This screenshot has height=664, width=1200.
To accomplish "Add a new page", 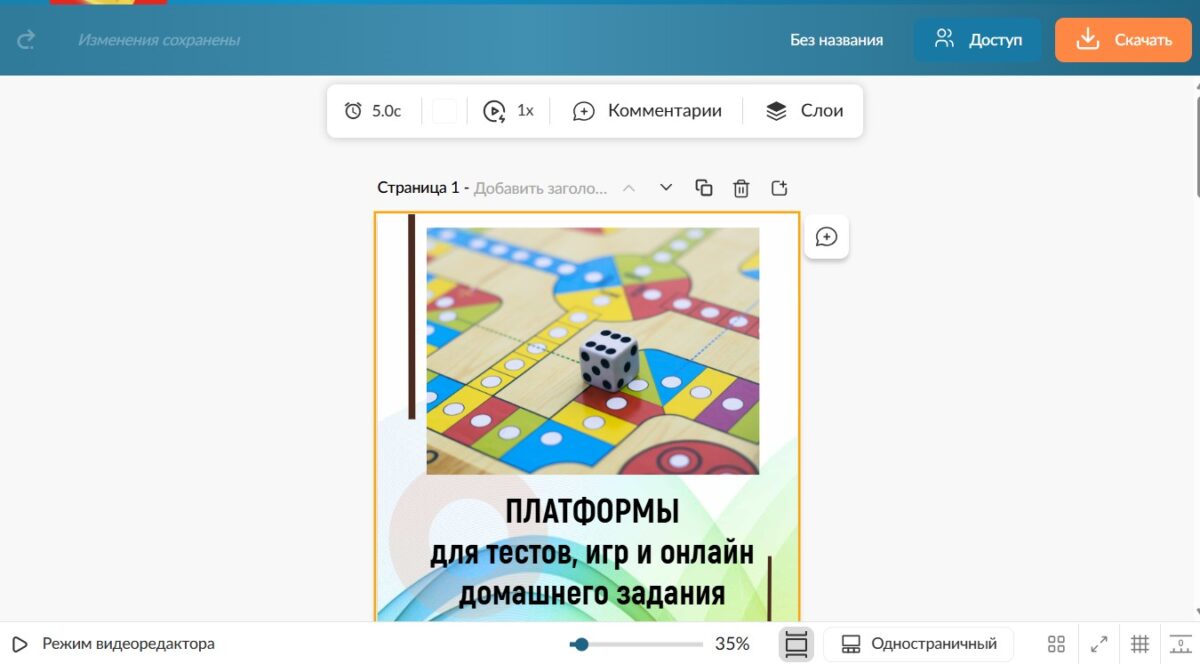I will [780, 188].
